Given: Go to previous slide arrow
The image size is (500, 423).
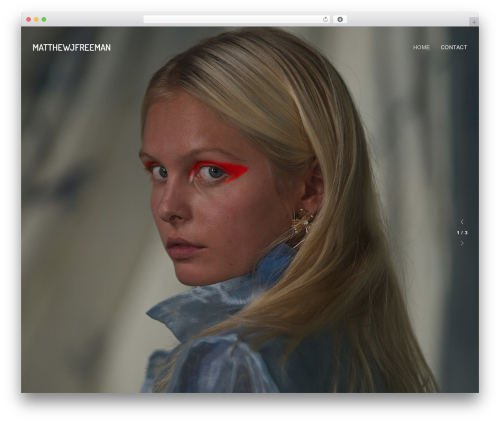Looking at the screenshot, I should click(x=462, y=222).
